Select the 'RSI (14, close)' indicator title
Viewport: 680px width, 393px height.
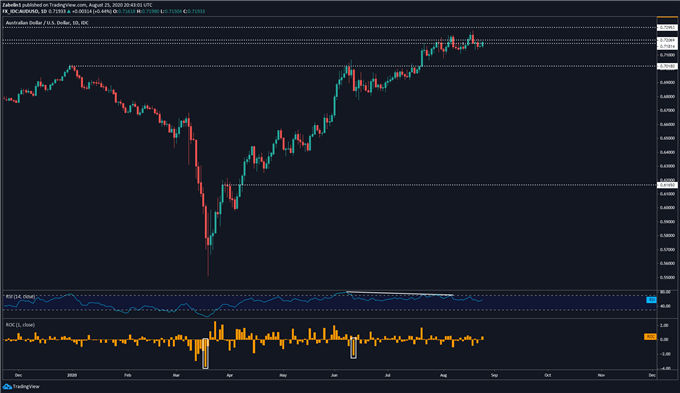click(x=20, y=297)
